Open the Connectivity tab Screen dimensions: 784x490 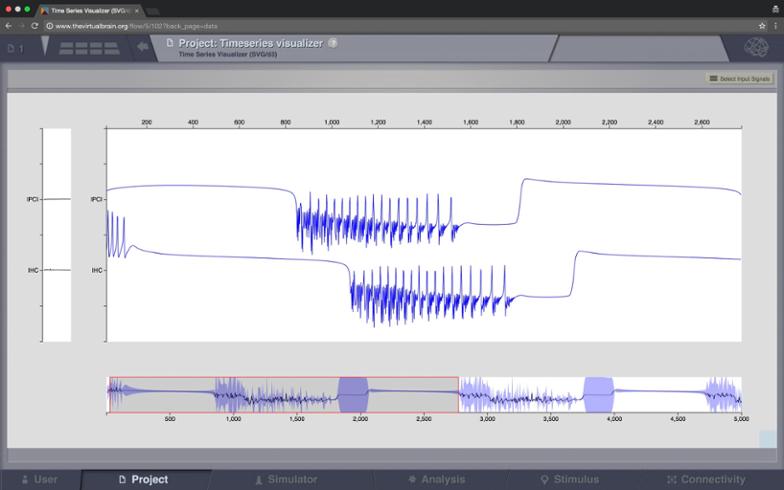(x=706, y=480)
